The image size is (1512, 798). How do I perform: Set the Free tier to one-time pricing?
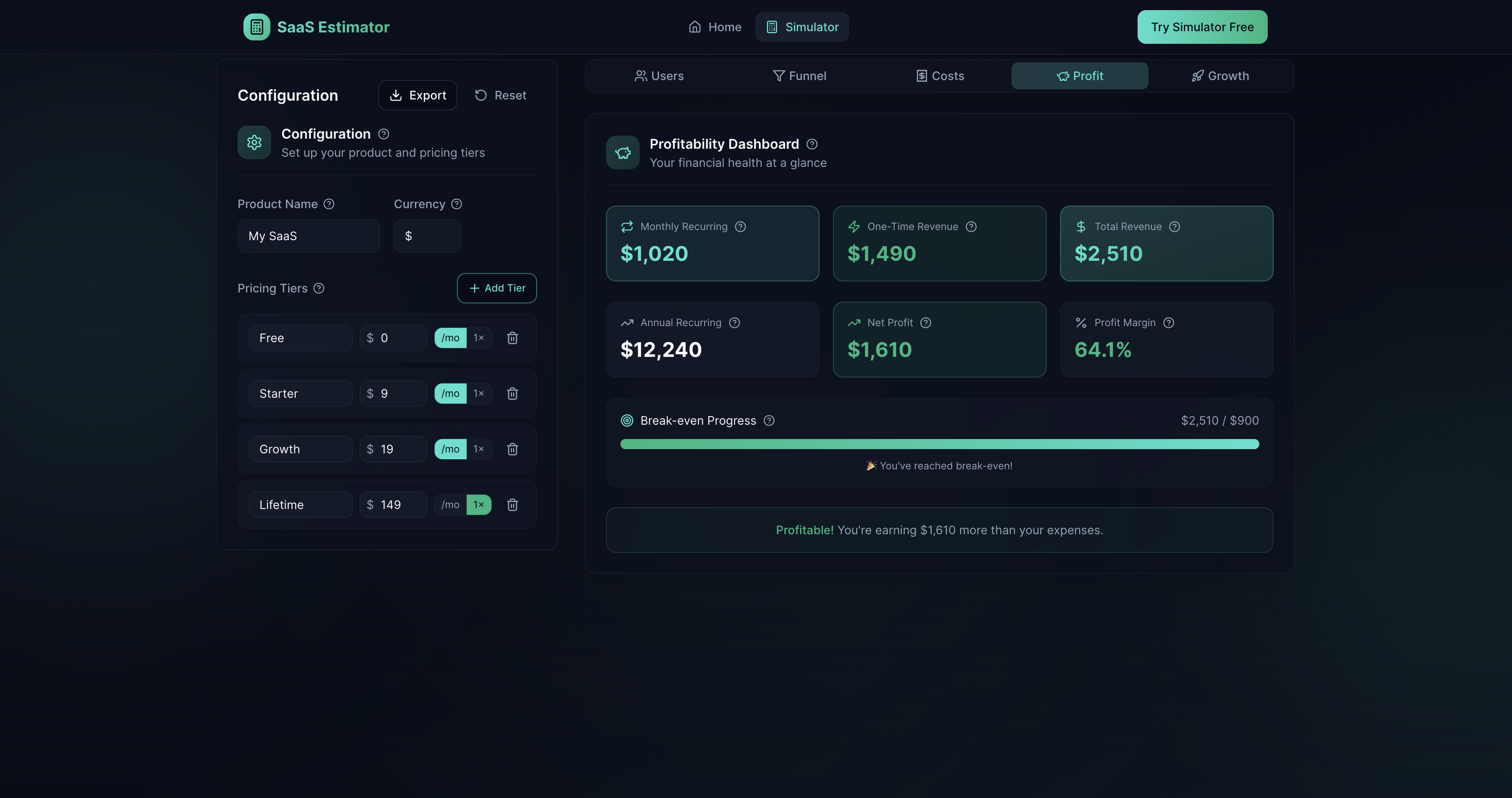pos(478,337)
